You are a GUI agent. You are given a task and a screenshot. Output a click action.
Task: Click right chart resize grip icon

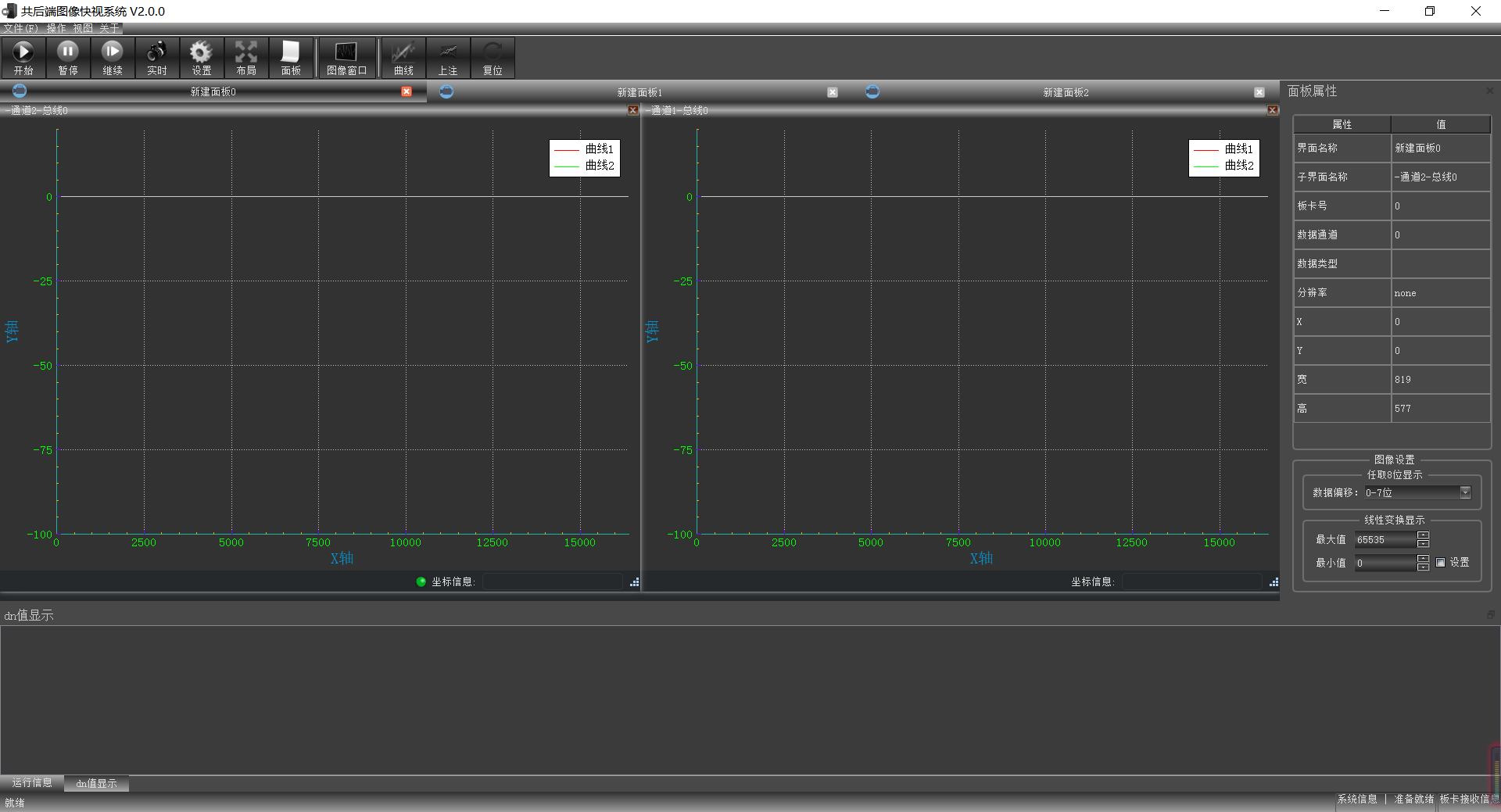point(1274,582)
